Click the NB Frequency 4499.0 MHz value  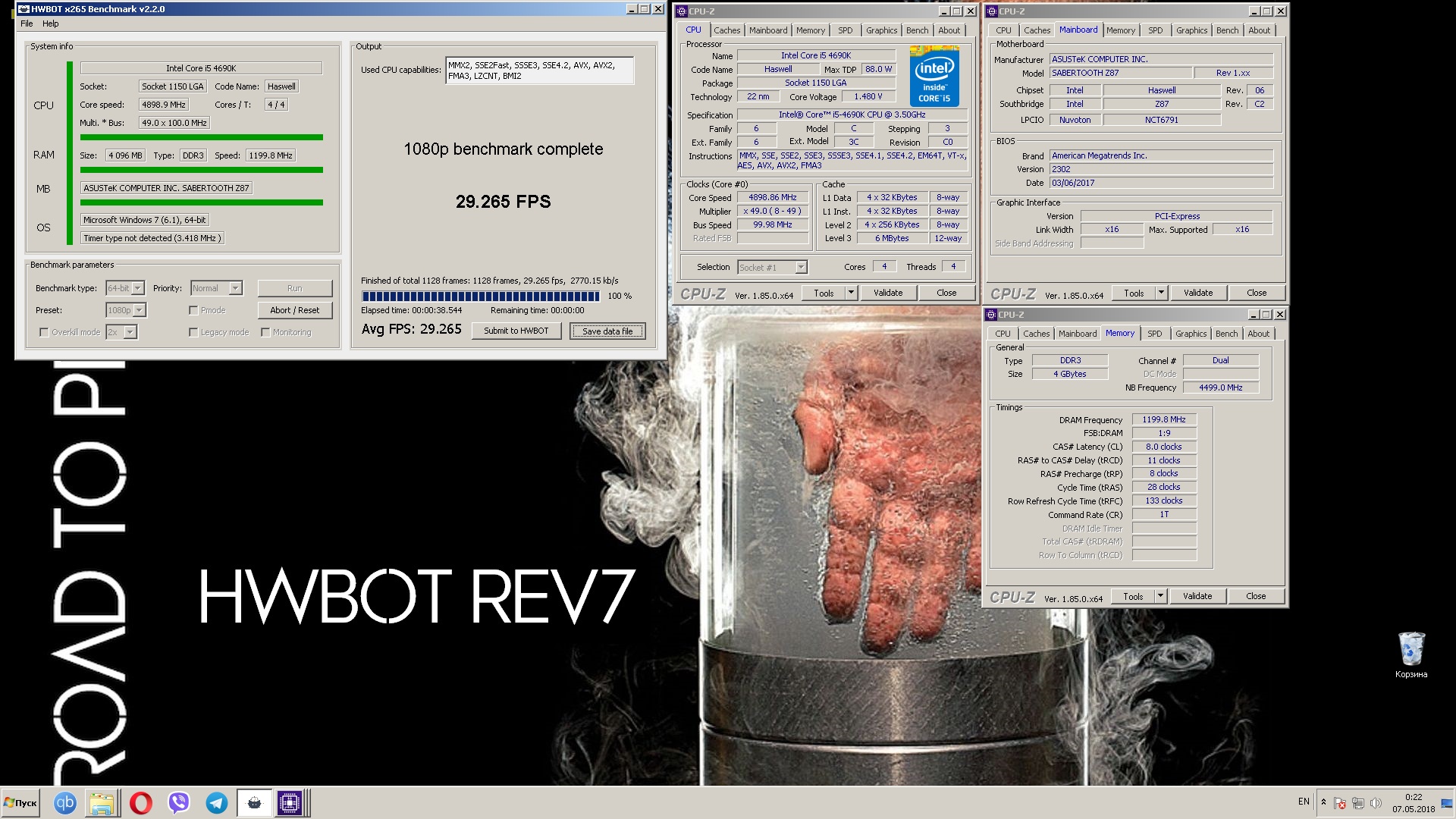pyautogui.click(x=1221, y=388)
